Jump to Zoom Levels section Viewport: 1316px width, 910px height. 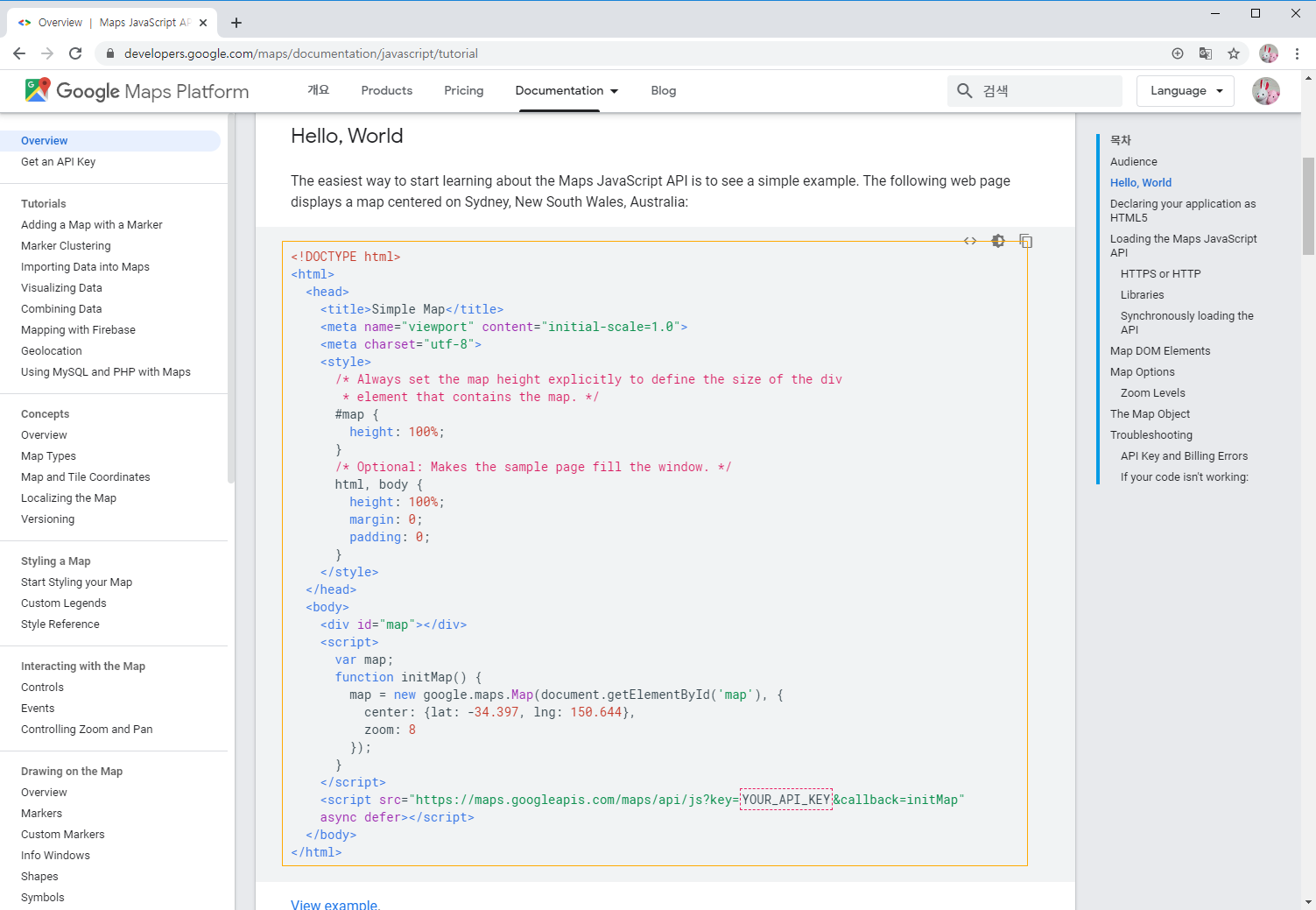point(1152,393)
